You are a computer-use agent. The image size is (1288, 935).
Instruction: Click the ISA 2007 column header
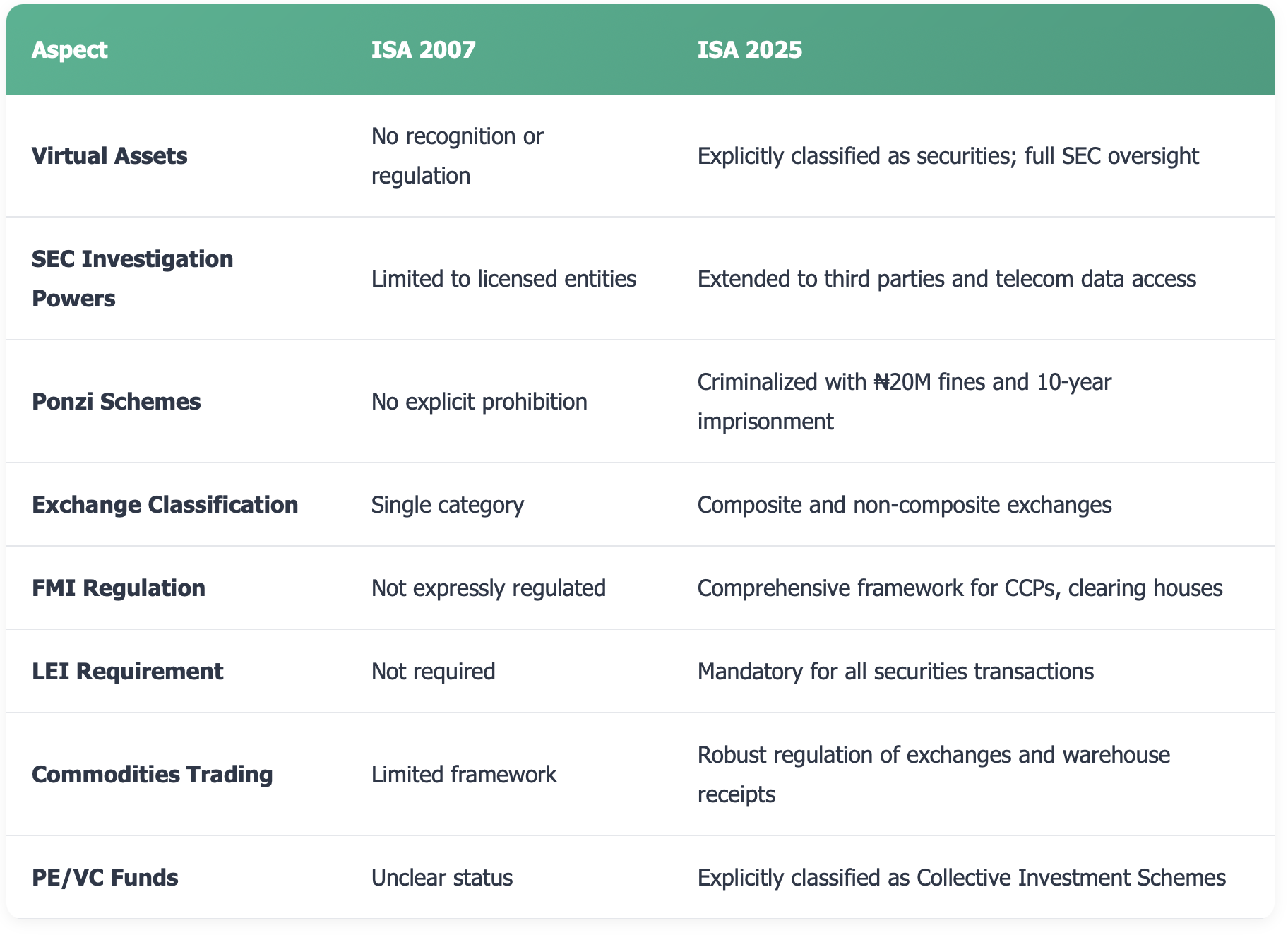(x=423, y=50)
